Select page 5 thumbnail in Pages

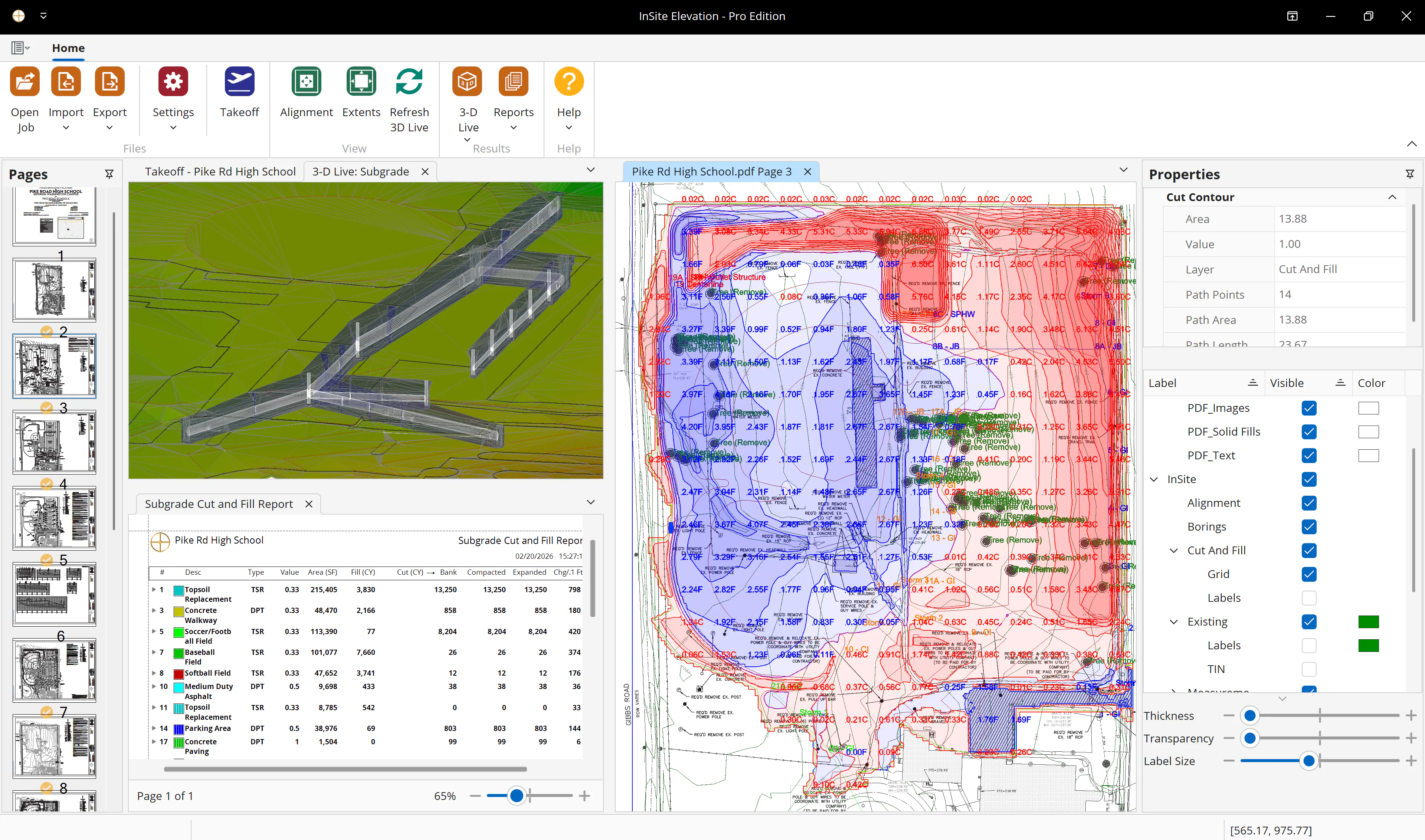pyautogui.click(x=54, y=518)
